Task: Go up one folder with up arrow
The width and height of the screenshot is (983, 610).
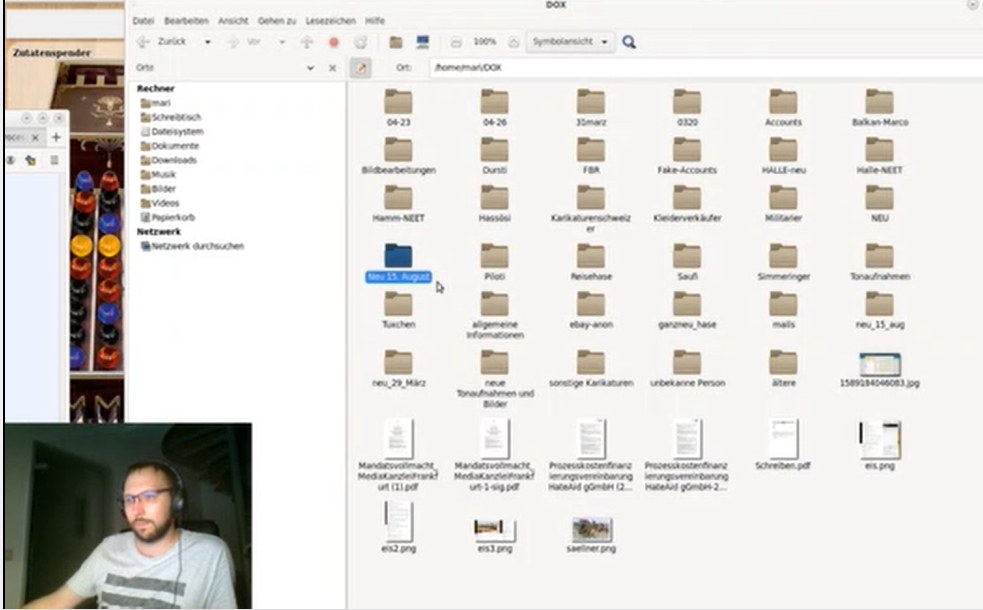Action: coord(307,42)
